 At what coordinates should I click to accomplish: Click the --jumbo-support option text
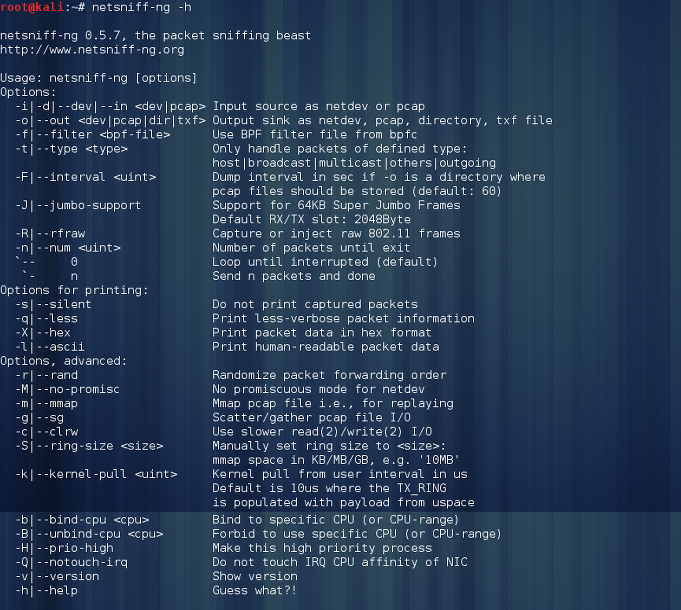coord(78,205)
